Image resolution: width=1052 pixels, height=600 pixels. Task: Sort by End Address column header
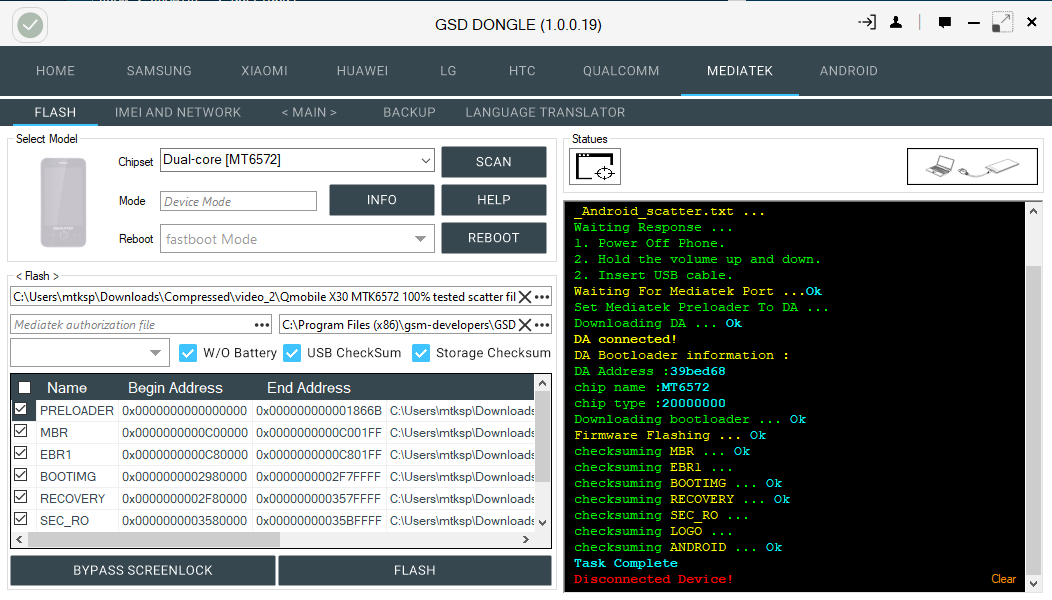click(x=309, y=388)
